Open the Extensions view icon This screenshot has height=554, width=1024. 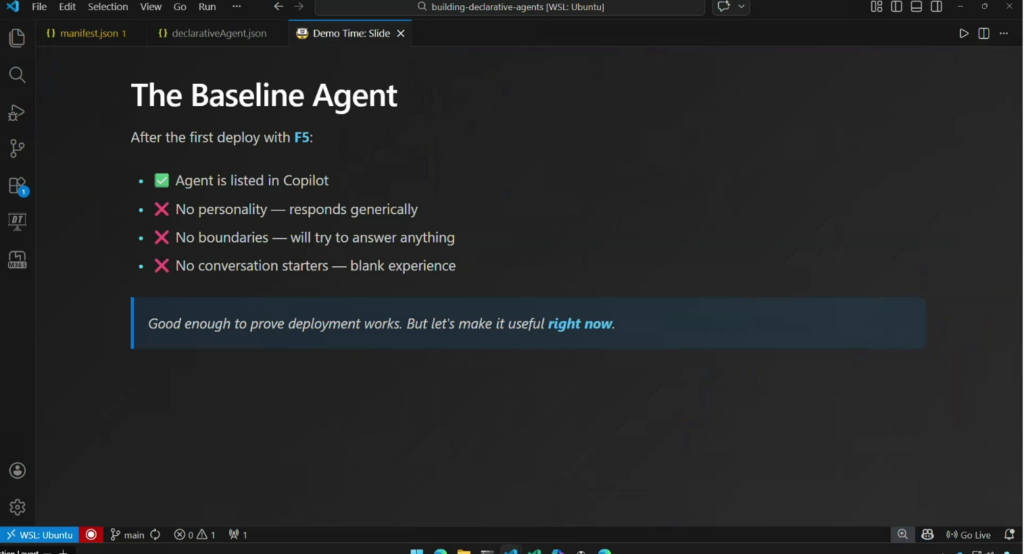click(17, 186)
